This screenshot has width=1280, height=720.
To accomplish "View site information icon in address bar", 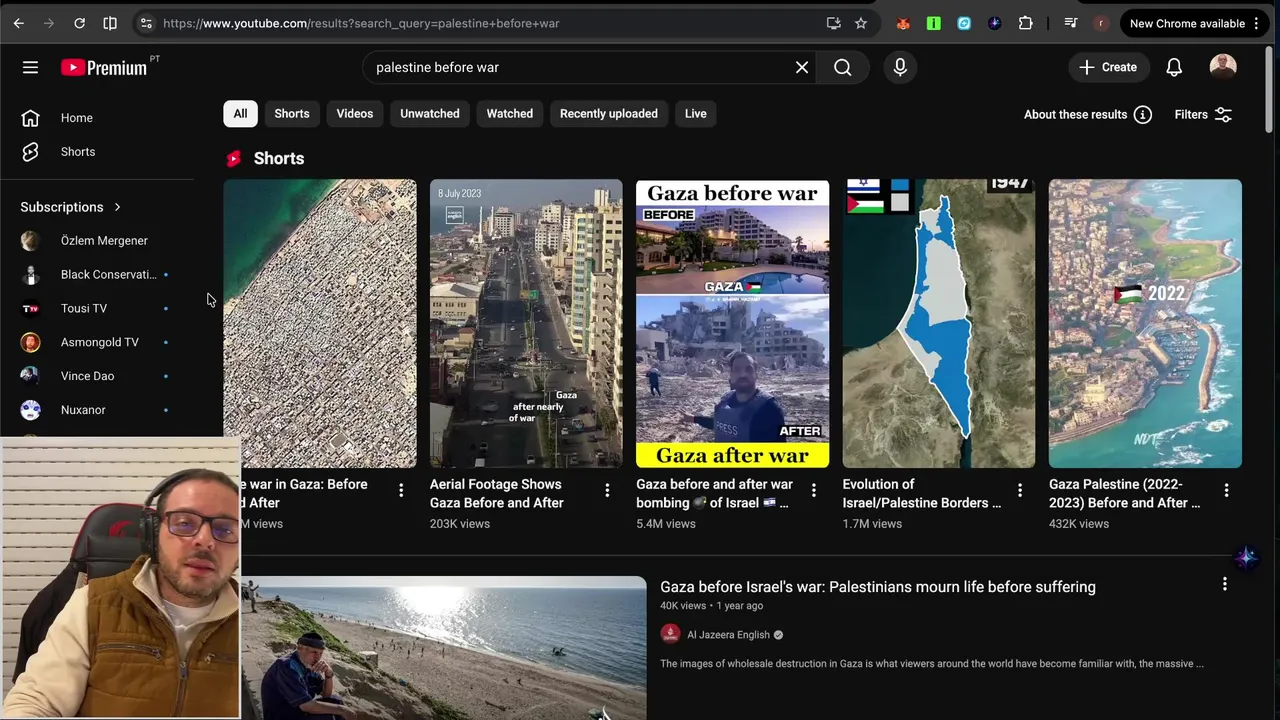I will click(146, 23).
